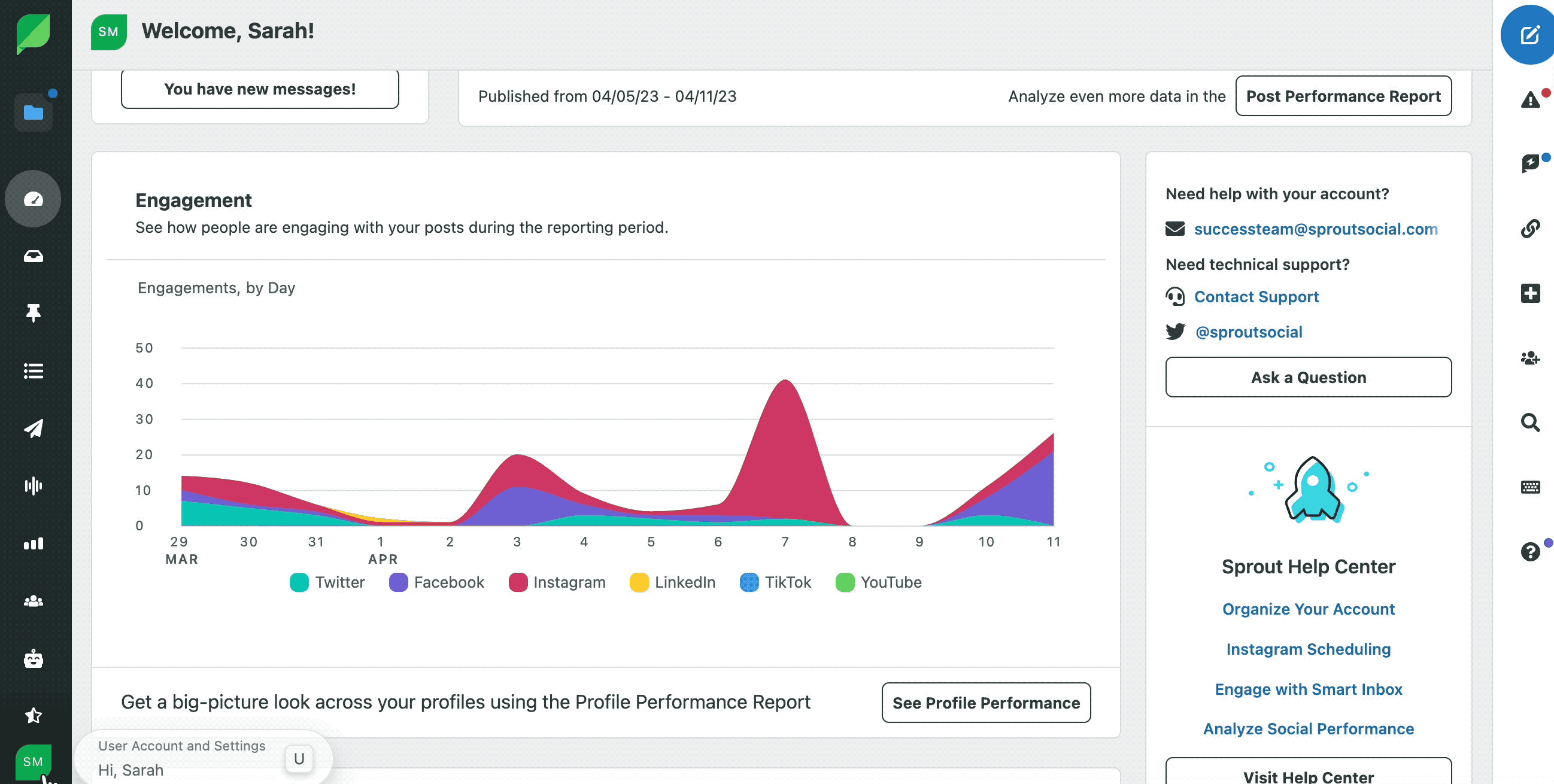This screenshot has height=784, width=1554.
Task: Click the plus square icon in right bar
Action: point(1531,293)
